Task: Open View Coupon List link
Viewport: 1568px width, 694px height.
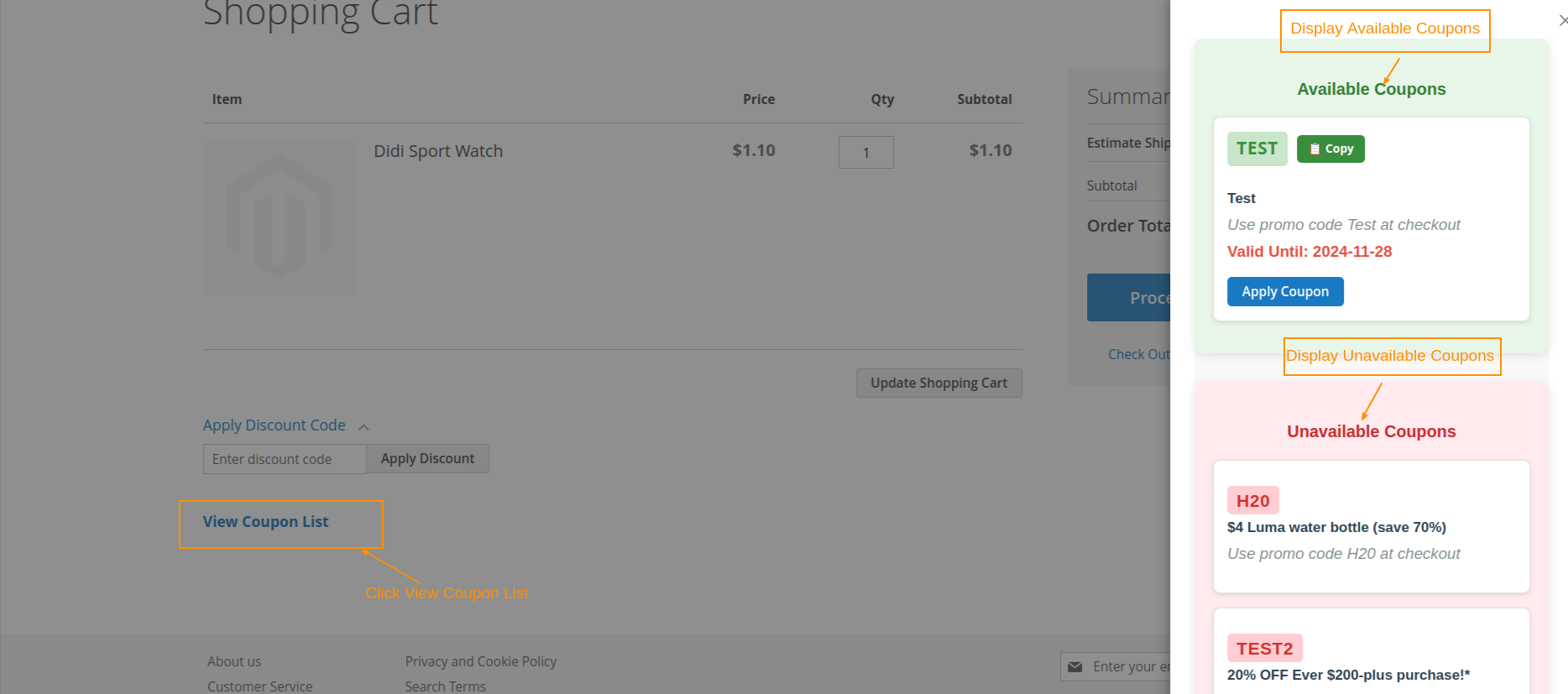Action: coord(265,521)
